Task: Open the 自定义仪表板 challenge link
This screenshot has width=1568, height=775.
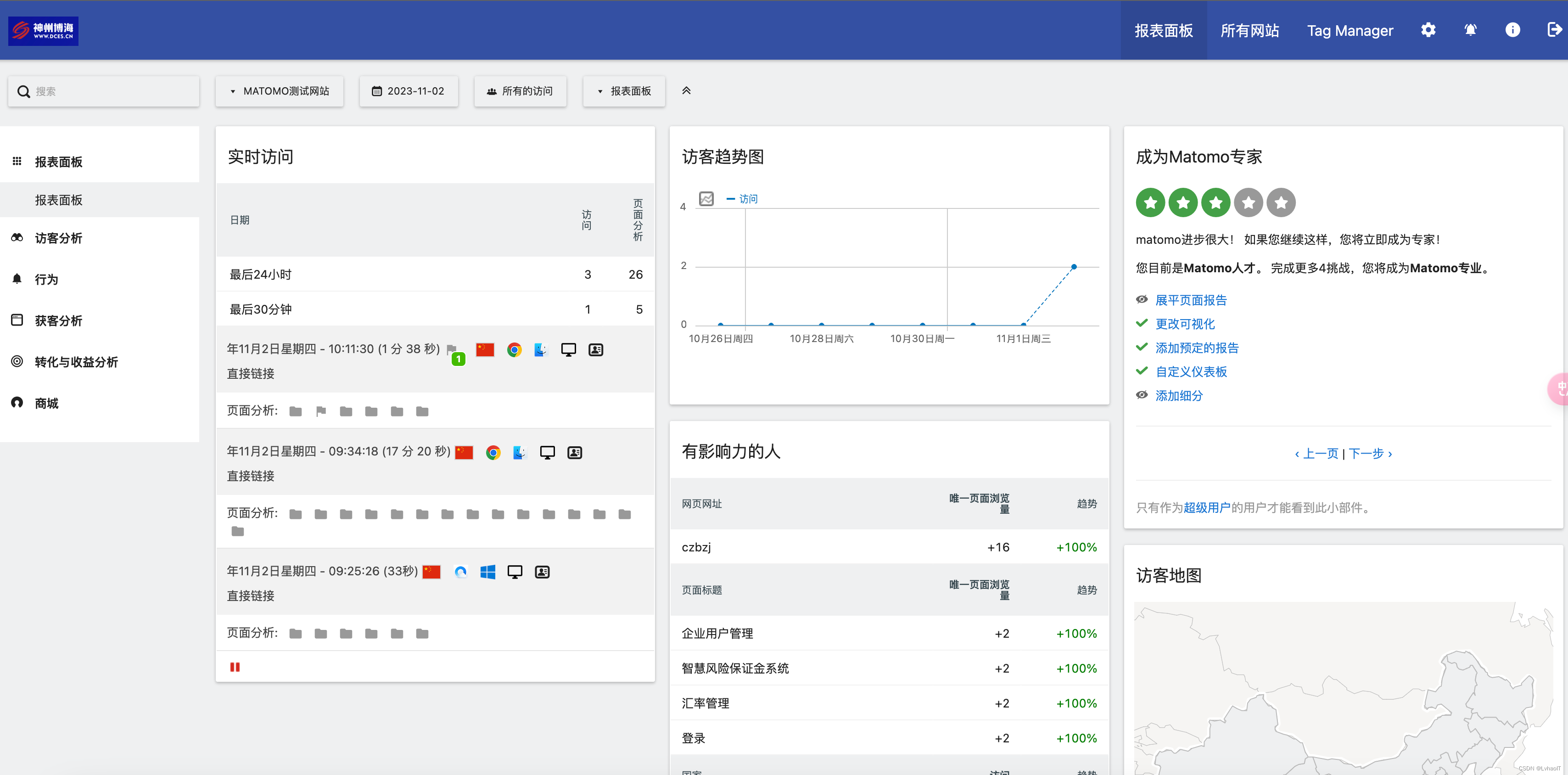Action: [x=1191, y=371]
